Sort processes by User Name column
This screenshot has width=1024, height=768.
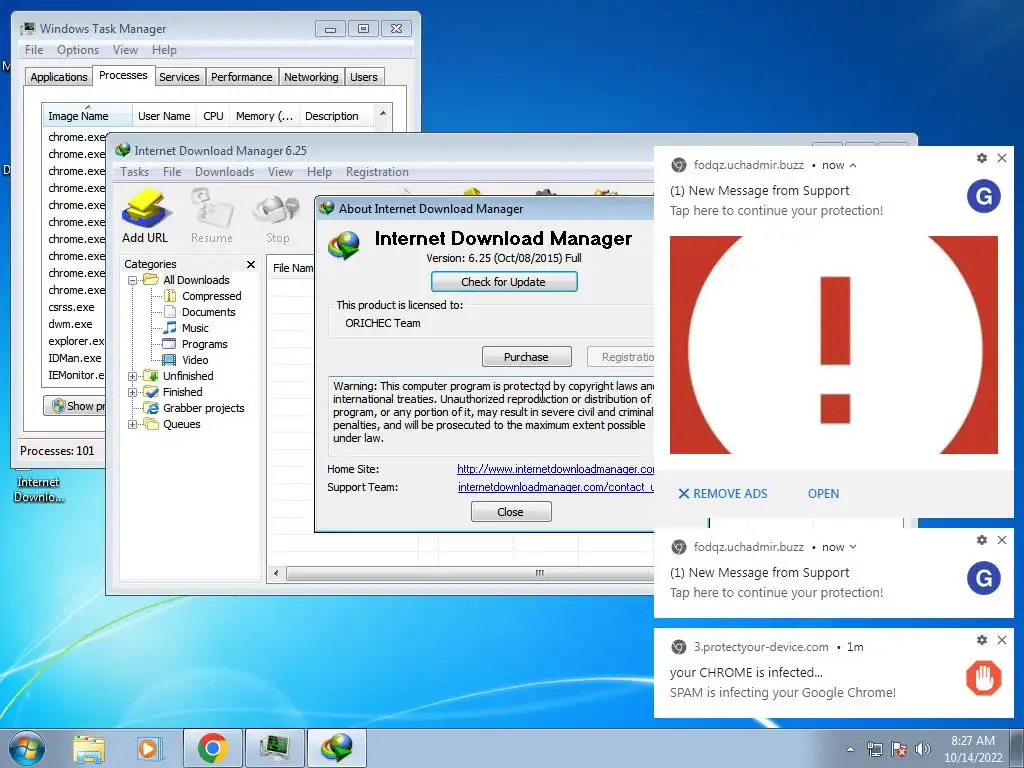(x=165, y=116)
